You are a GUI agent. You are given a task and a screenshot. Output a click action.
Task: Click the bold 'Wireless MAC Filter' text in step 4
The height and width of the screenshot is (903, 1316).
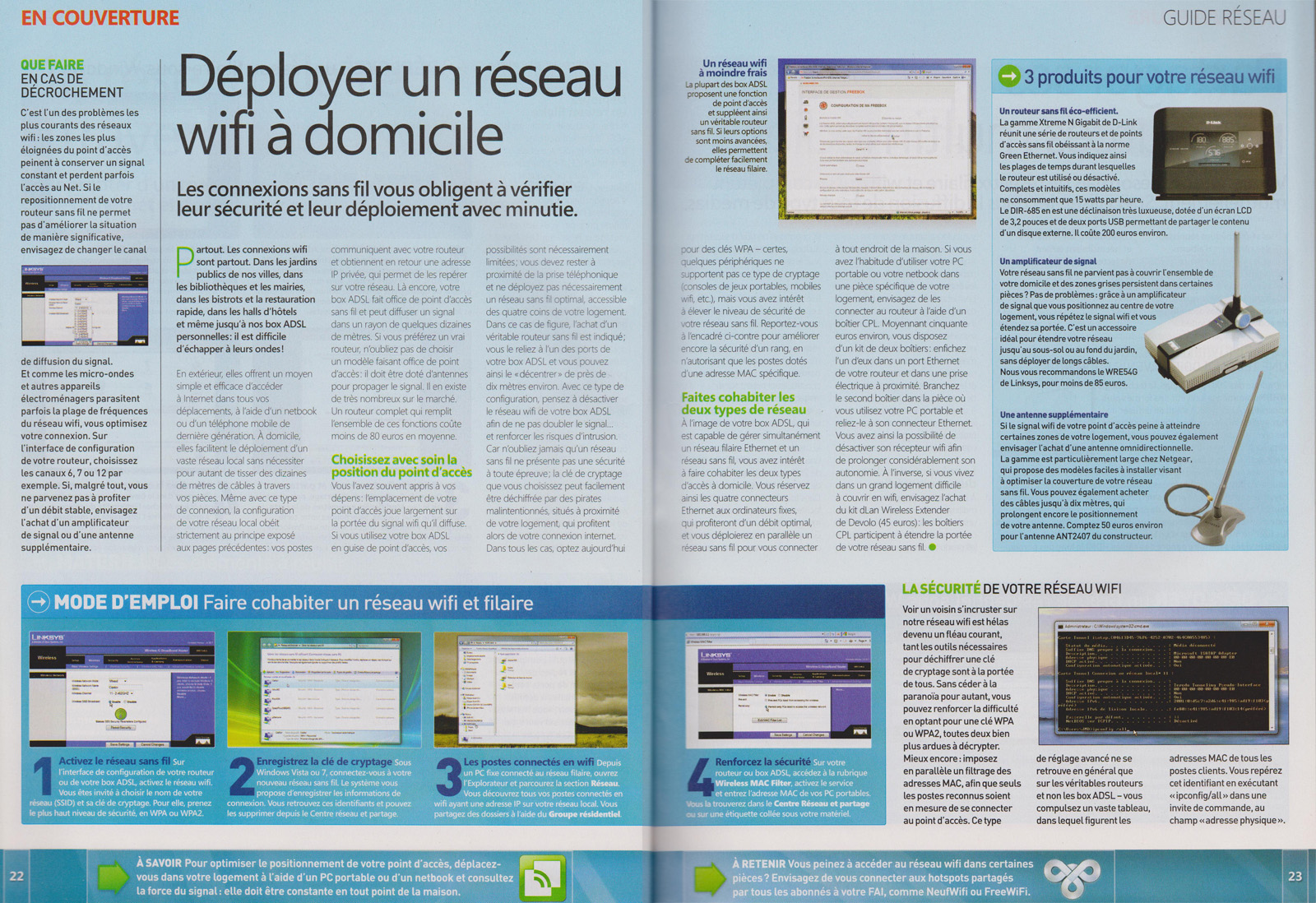(753, 783)
